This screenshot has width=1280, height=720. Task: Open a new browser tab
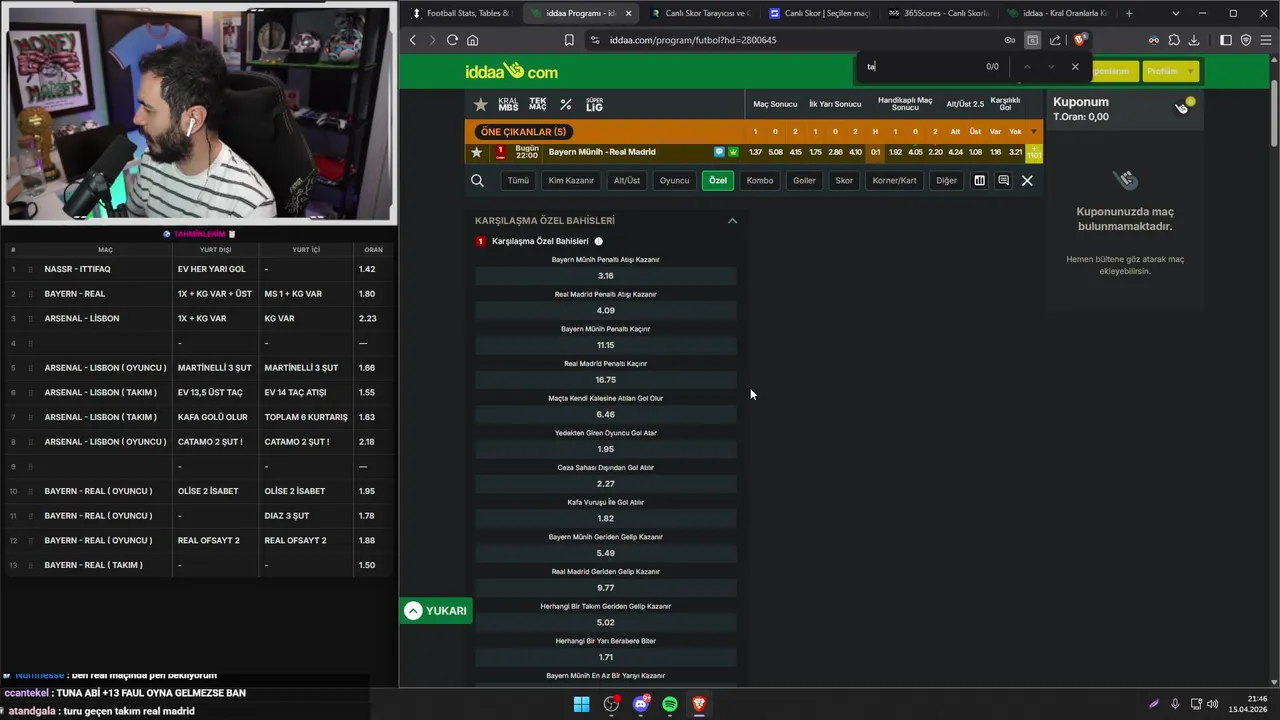[x=1129, y=13]
